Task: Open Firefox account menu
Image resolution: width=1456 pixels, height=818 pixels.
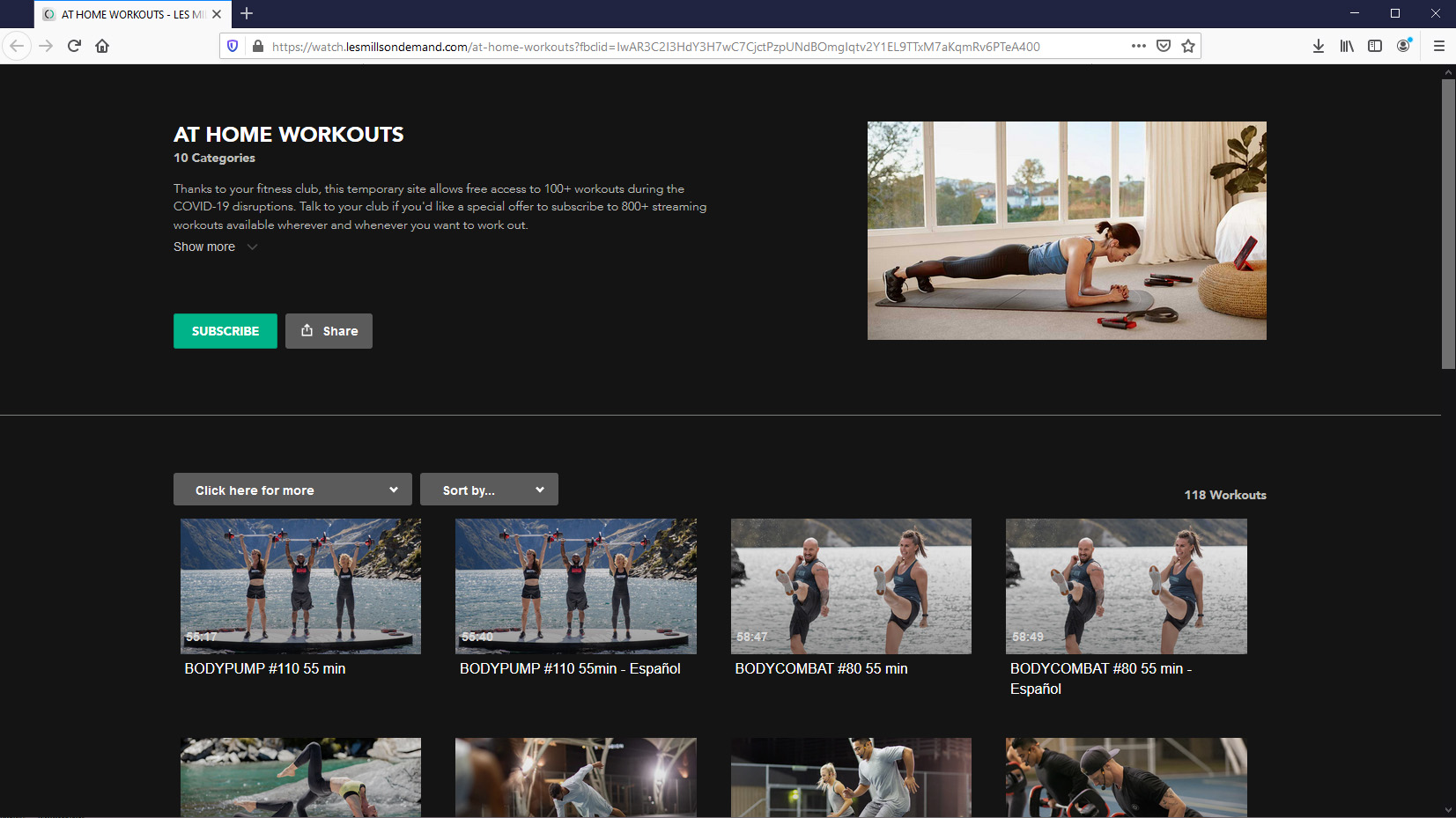Action: point(1404,46)
